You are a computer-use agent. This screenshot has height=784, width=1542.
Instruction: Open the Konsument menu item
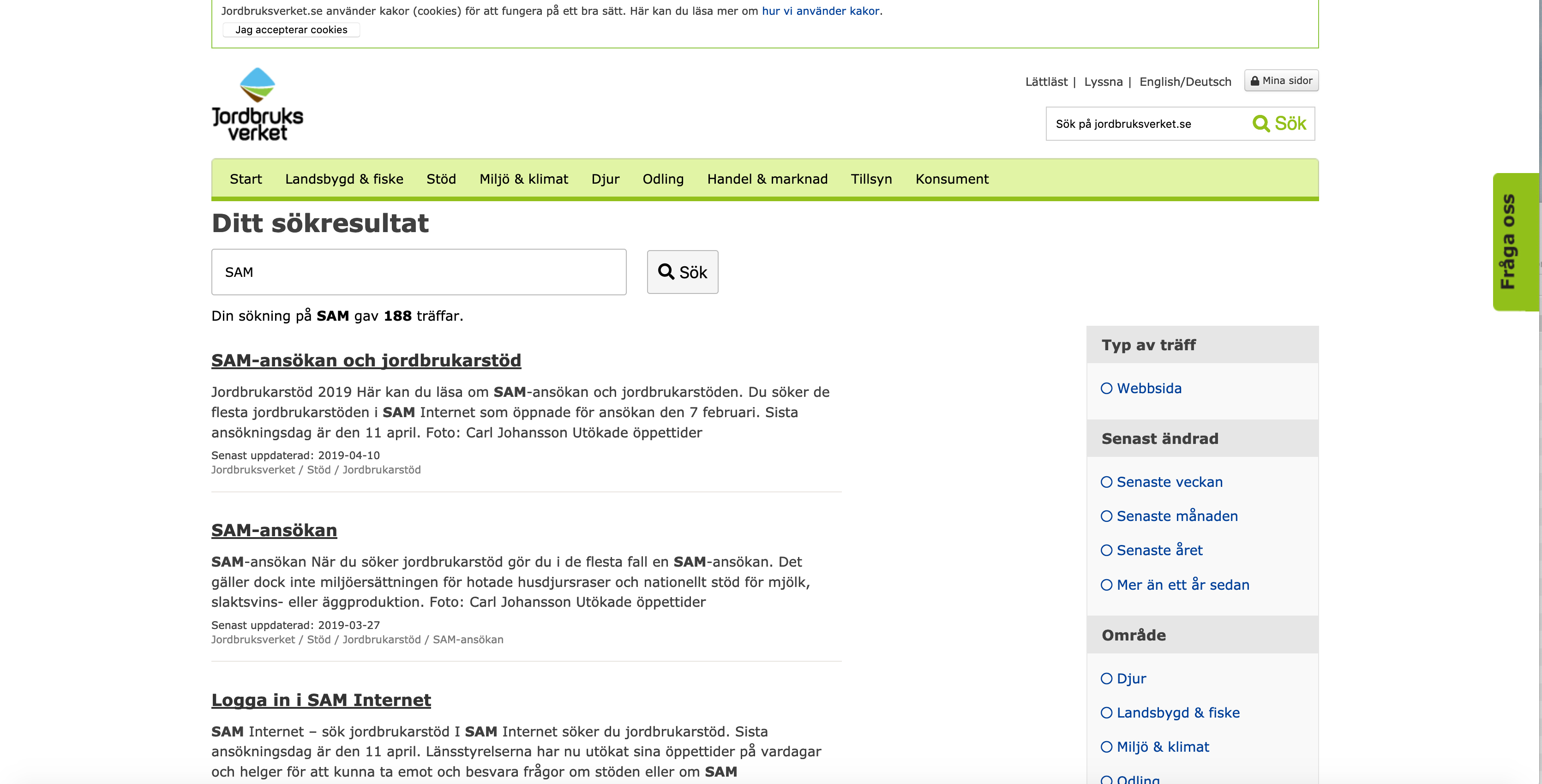952,179
